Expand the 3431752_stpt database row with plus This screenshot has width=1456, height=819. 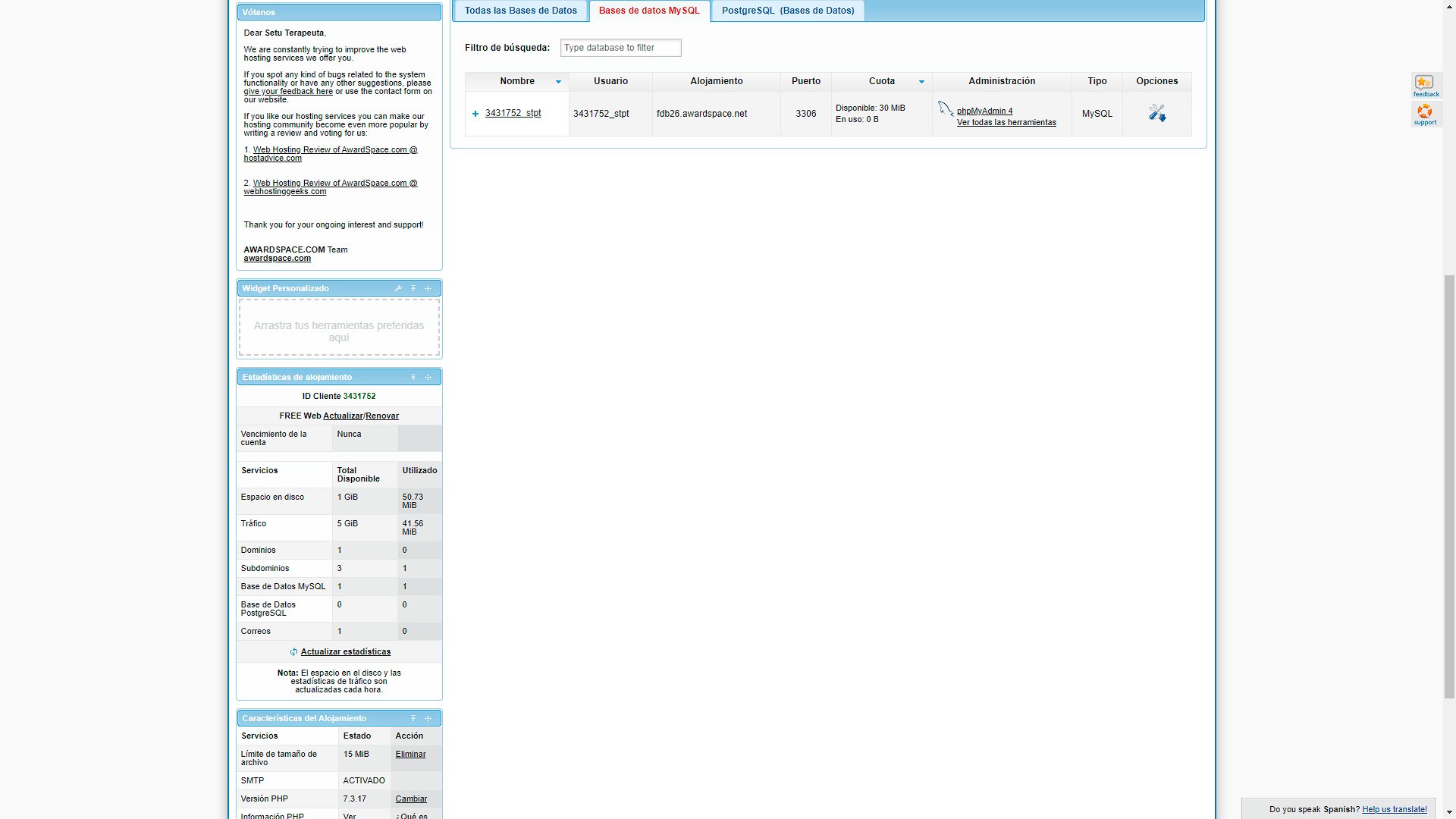click(x=475, y=114)
